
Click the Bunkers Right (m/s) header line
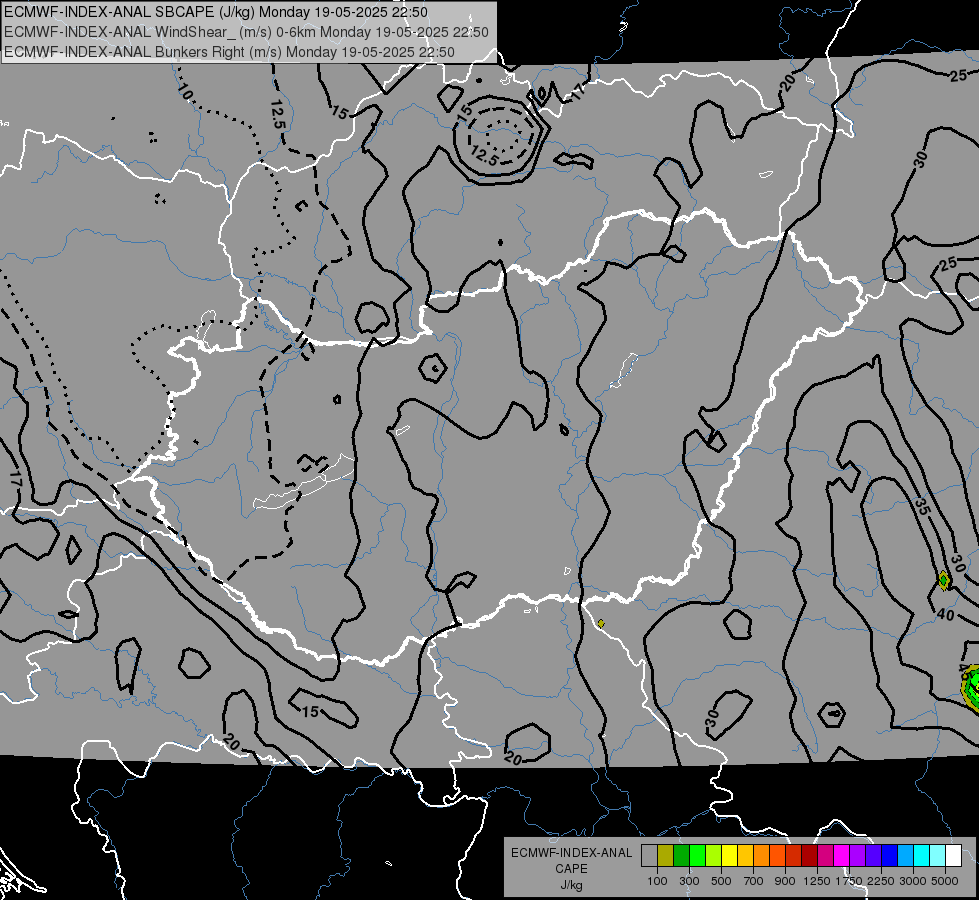coord(229,52)
